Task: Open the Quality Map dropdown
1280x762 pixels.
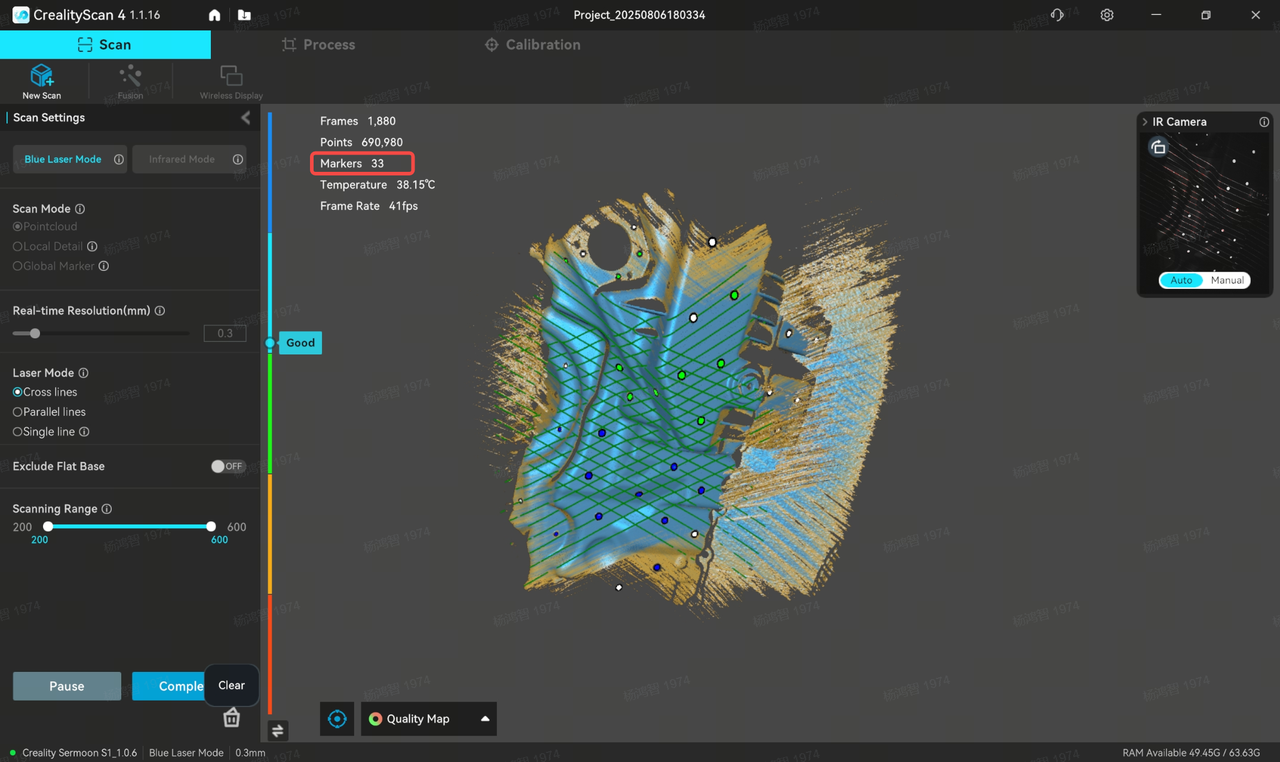Action: [483, 718]
